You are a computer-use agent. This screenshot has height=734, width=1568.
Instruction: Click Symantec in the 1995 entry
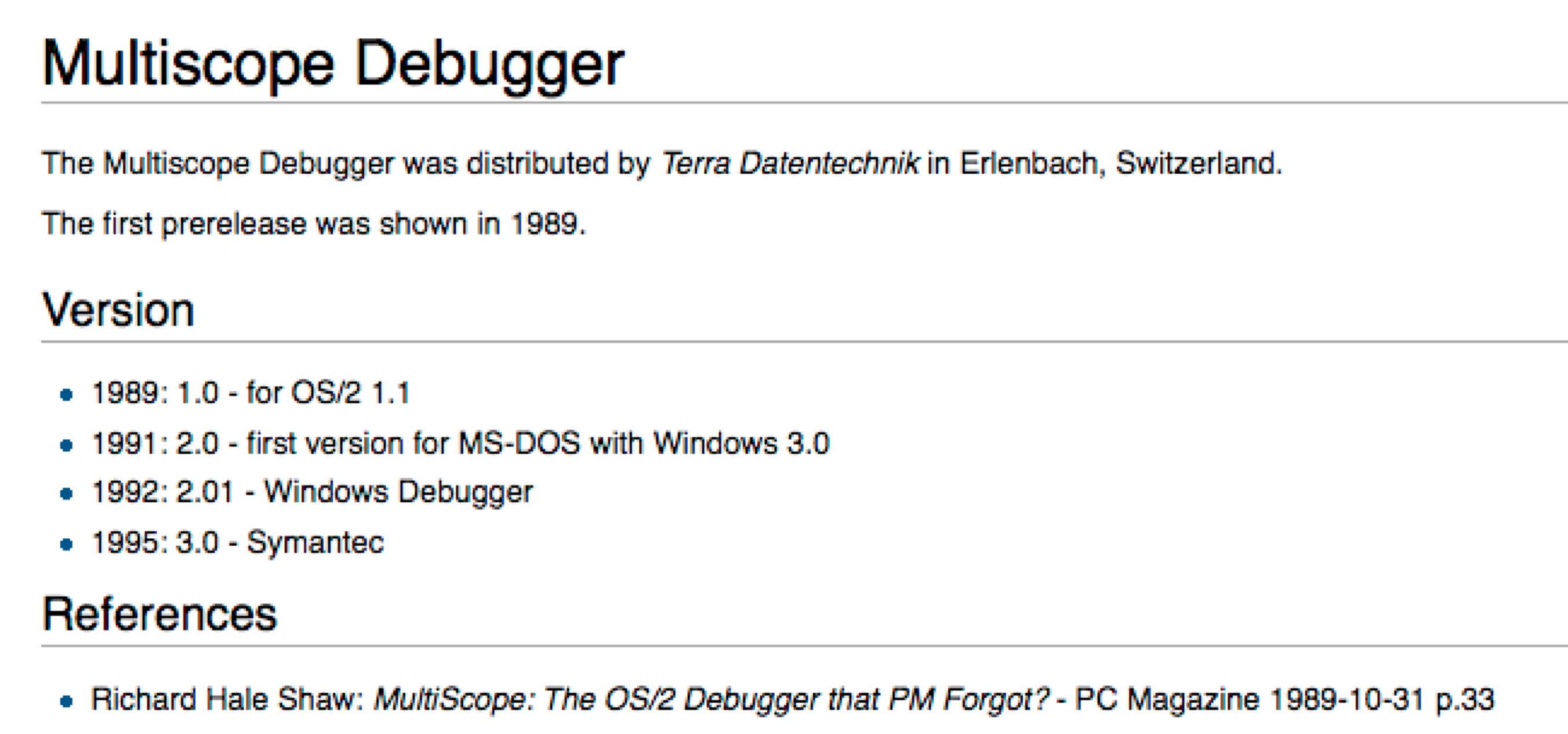316,542
